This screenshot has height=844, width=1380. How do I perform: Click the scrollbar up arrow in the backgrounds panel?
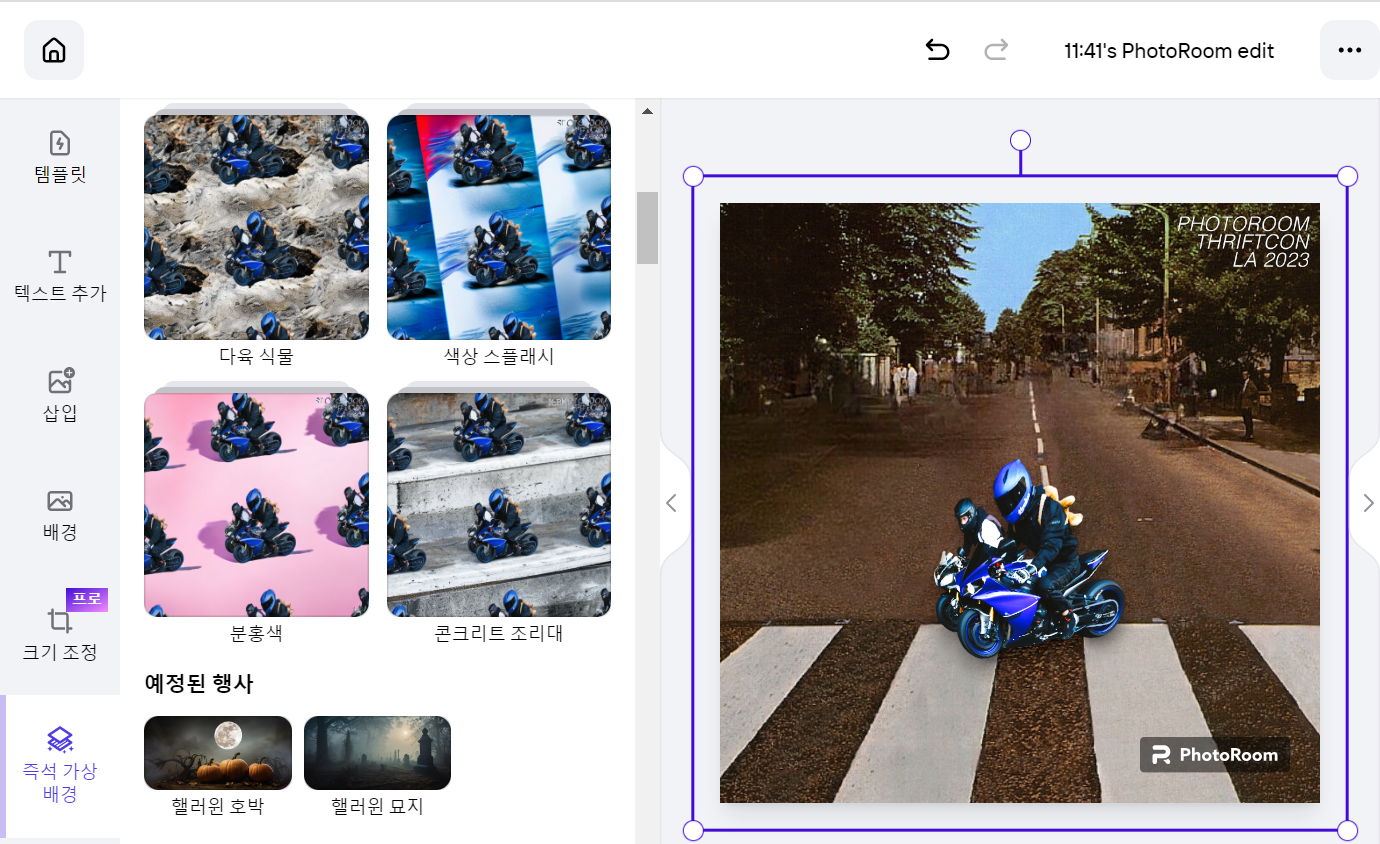point(647,110)
